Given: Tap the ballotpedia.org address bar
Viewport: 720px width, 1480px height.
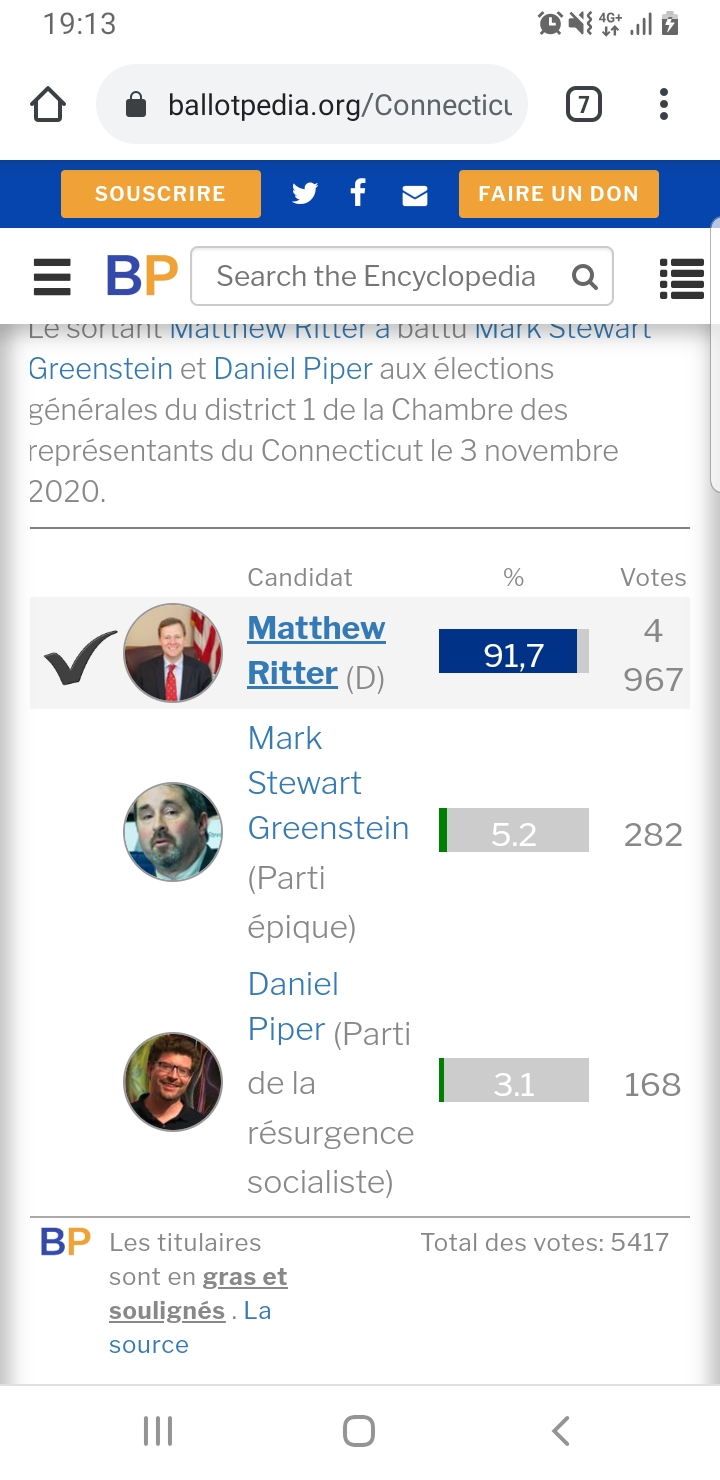Looking at the screenshot, I should point(312,104).
